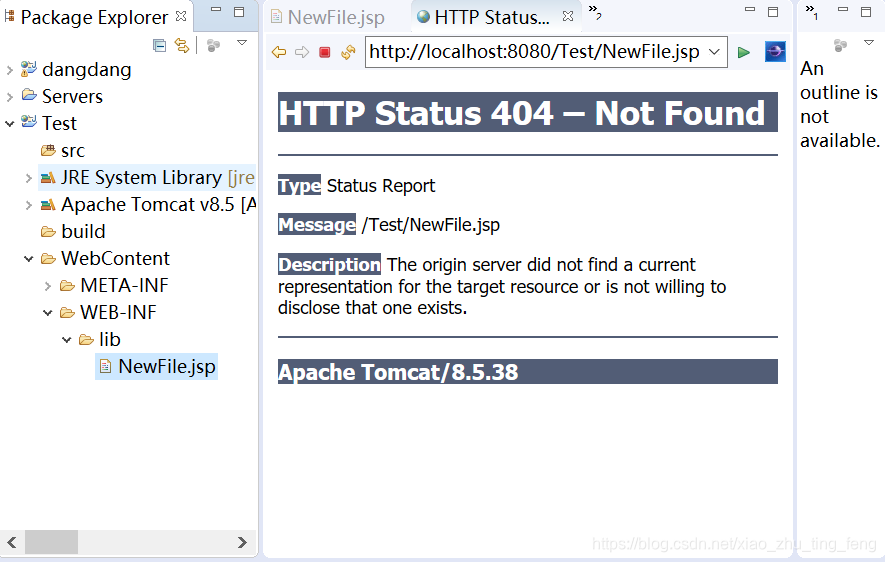
Task: Expand Apache Tomcat v8.5 library node
Action: pyautogui.click(x=29, y=205)
